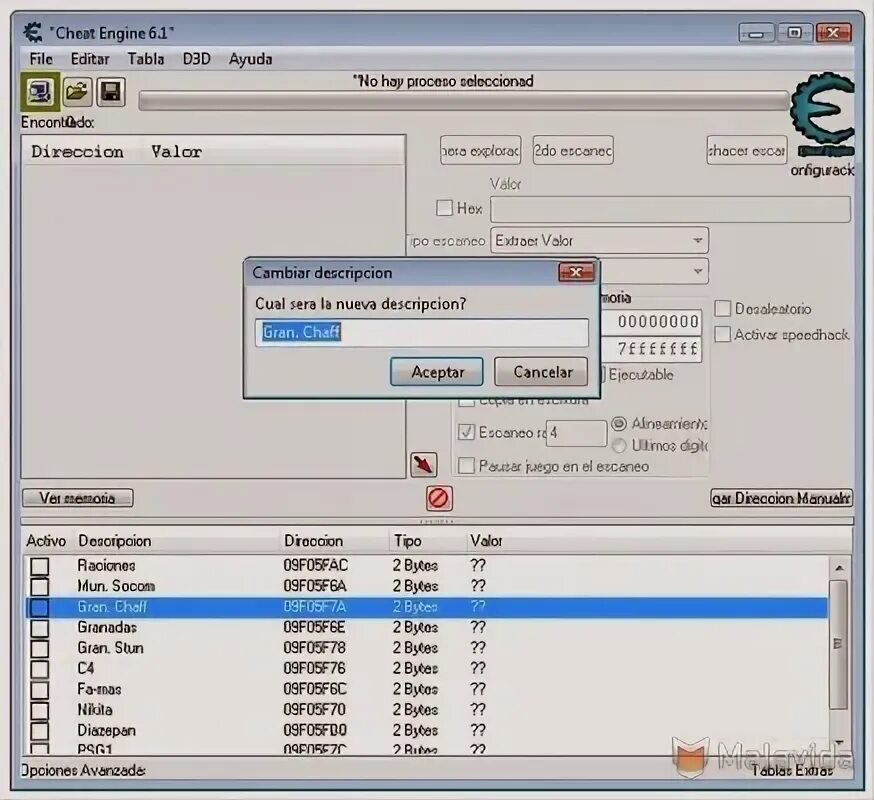This screenshot has height=800, width=874.
Task: Toggle the Escaneo rapido checkbox
Action: 466,432
